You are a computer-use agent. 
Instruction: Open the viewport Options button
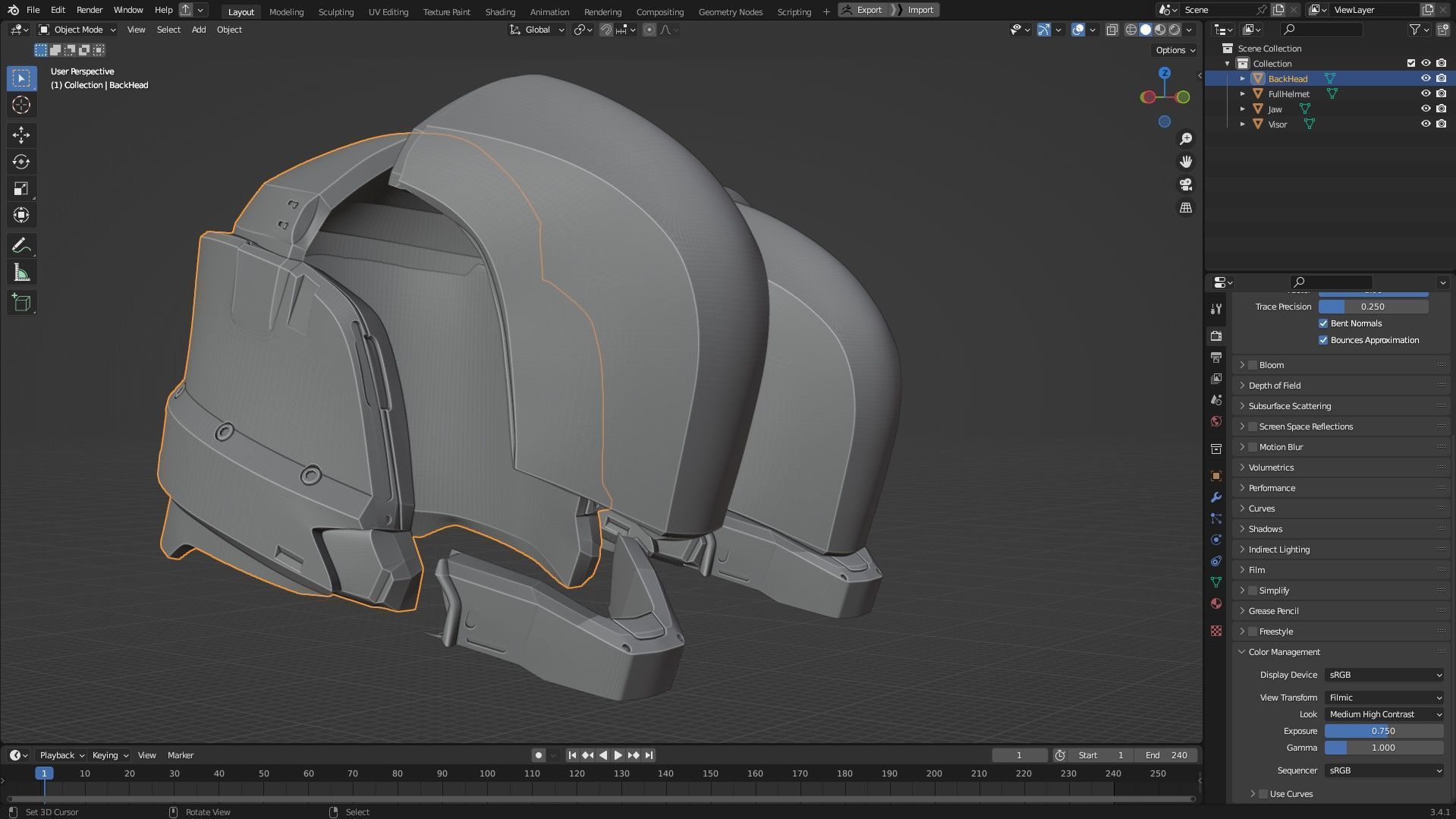[x=1175, y=50]
